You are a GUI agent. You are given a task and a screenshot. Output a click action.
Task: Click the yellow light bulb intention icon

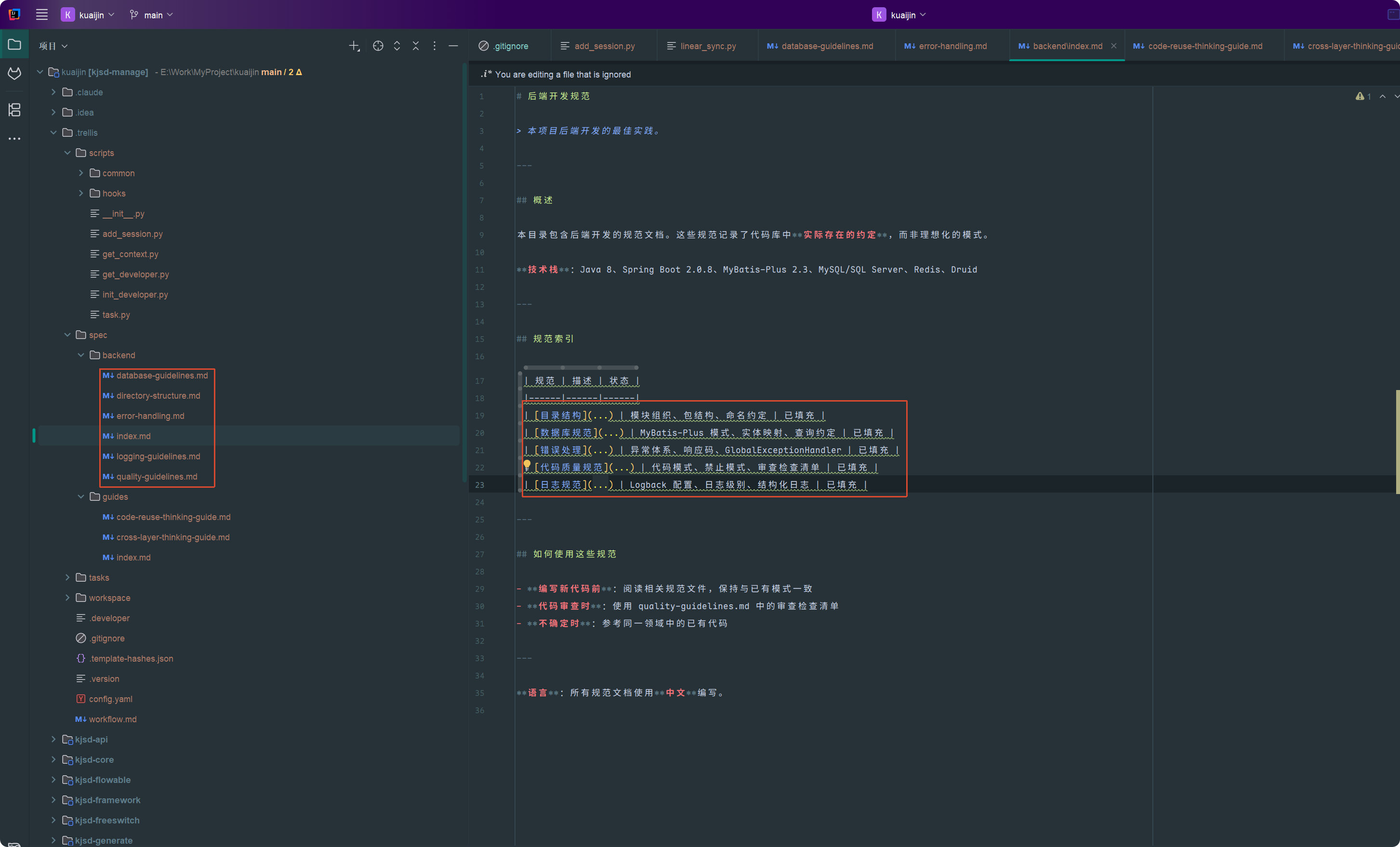click(527, 466)
